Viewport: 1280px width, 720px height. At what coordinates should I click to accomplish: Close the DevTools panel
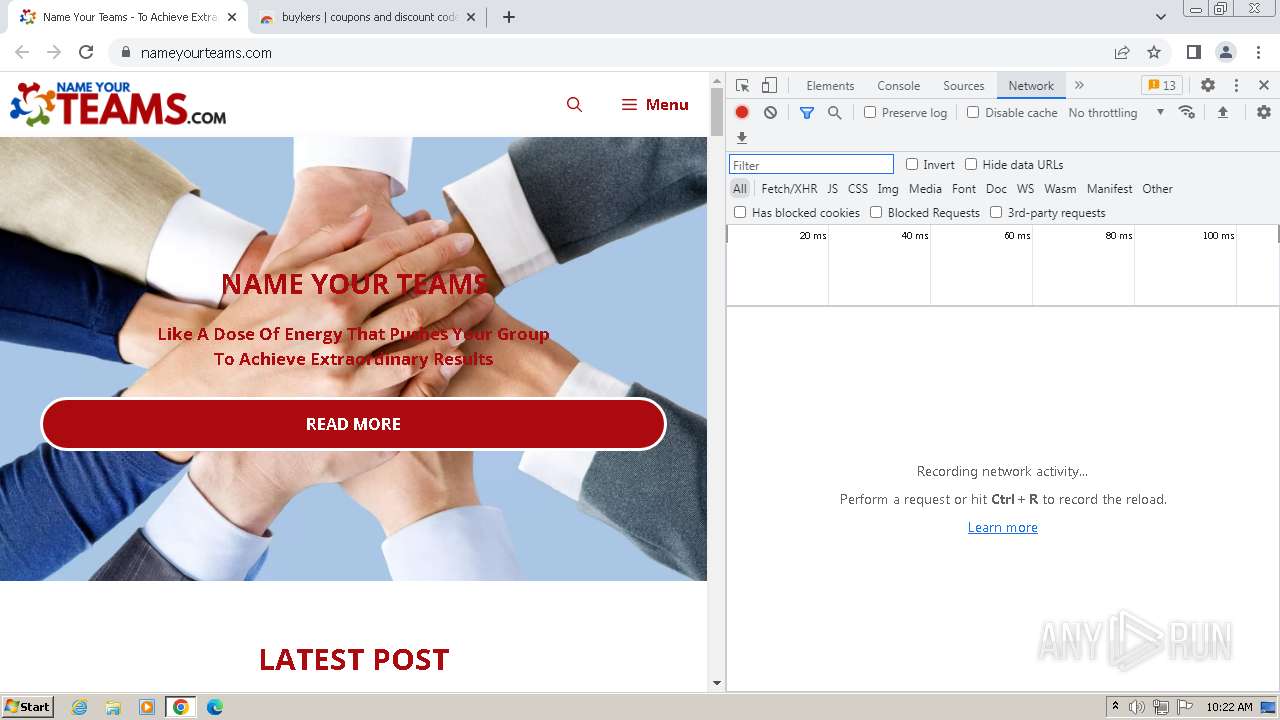[1264, 85]
